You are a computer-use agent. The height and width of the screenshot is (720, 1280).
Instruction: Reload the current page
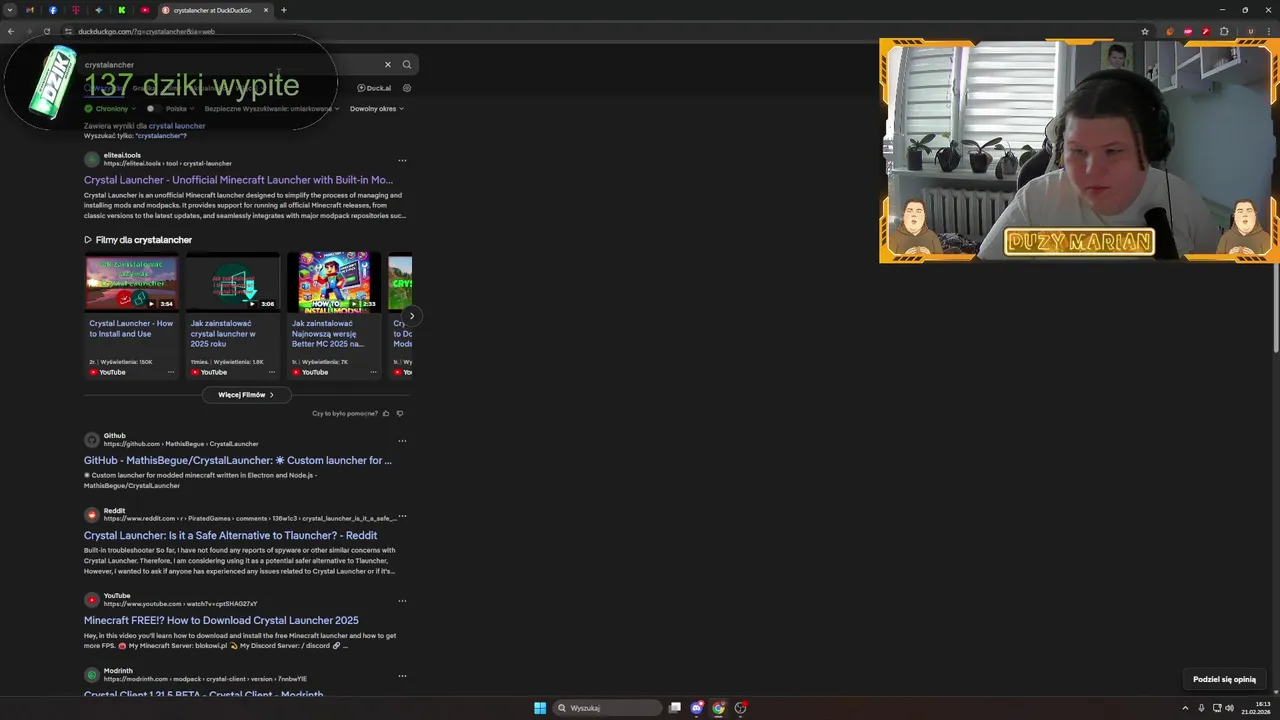47,31
